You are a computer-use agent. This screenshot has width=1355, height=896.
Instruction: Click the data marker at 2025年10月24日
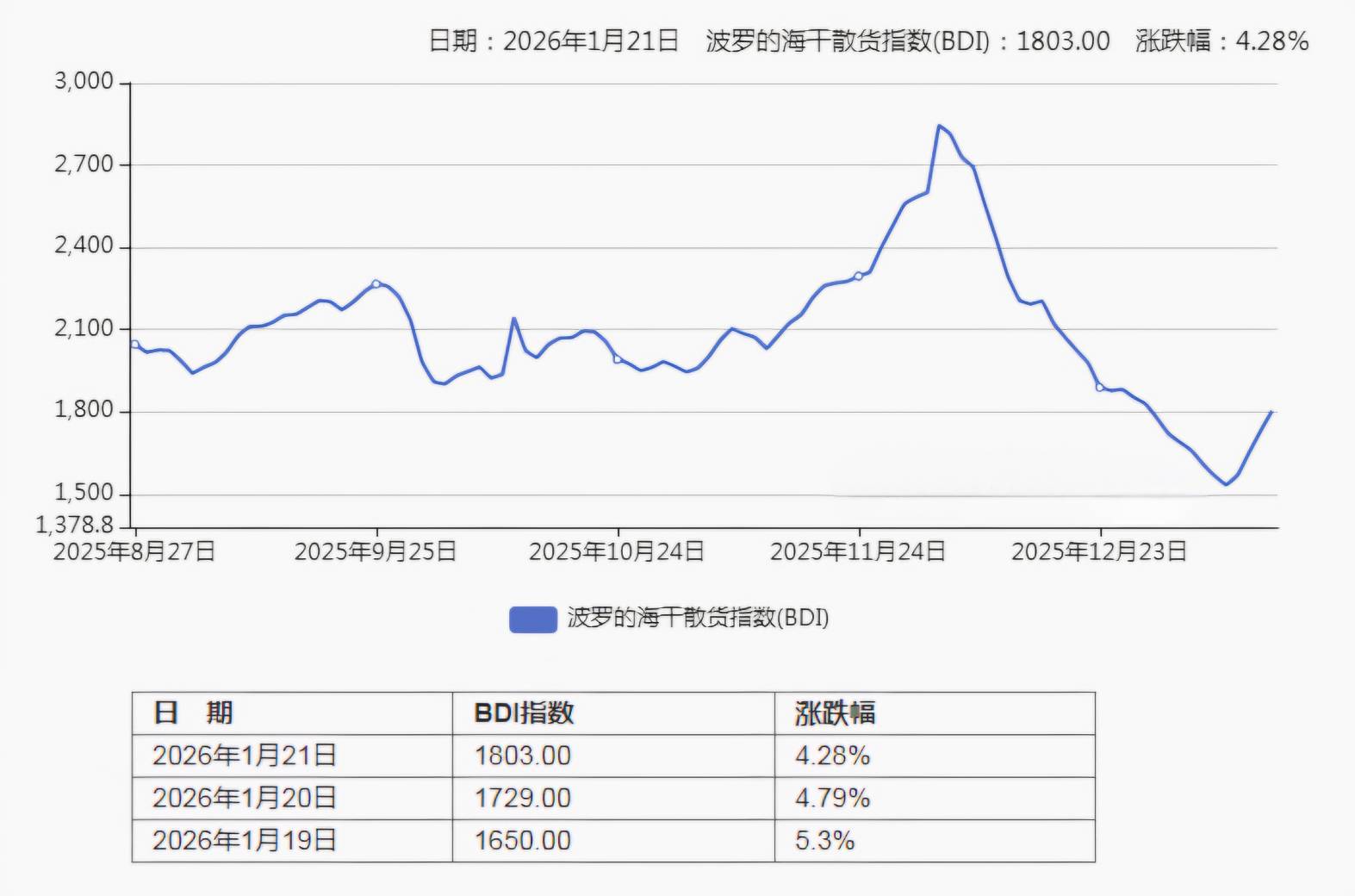(617, 359)
